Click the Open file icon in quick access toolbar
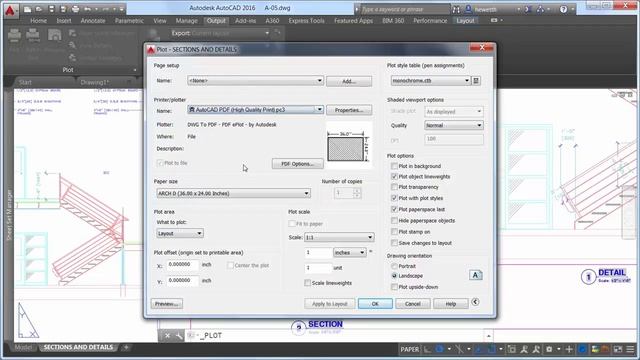The width and height of the screenshot is (640, 360). 39,9
